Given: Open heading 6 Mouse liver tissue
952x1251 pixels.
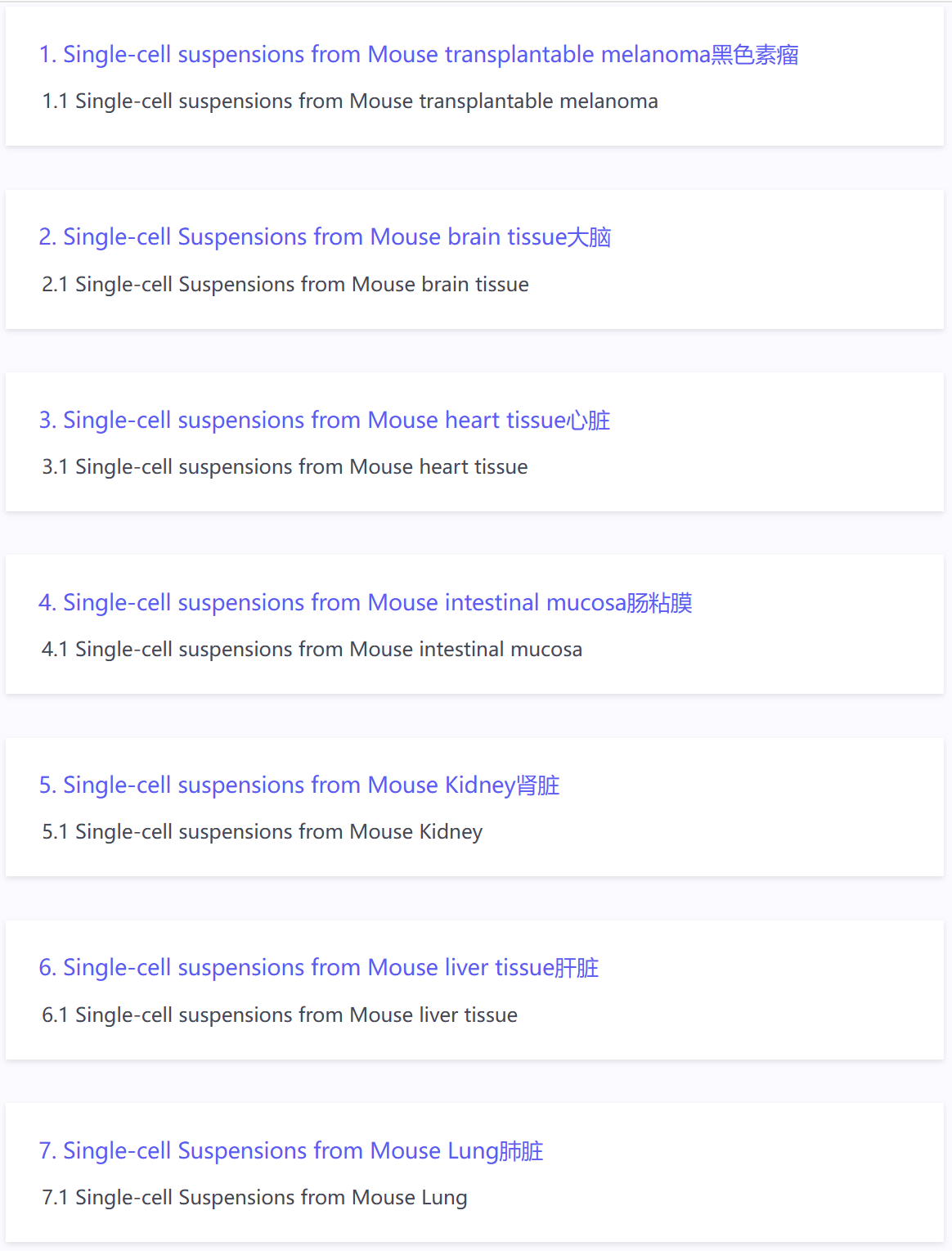Looking at the screenshot, I should click(319, 968).
